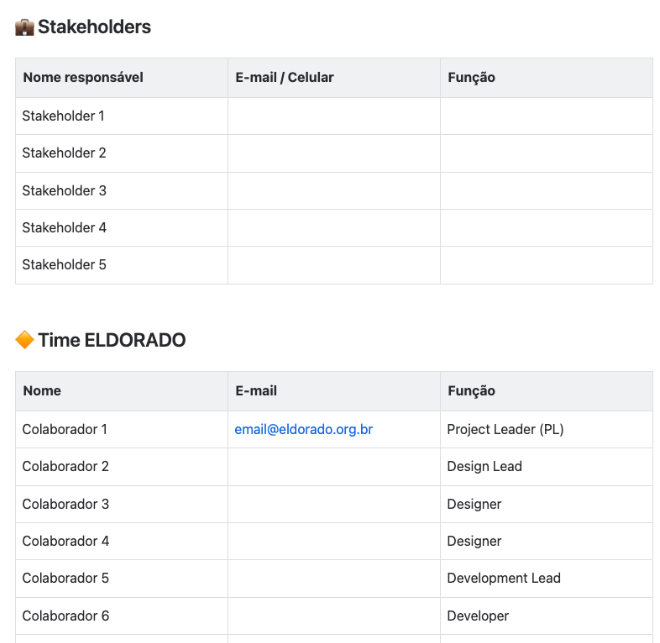Viewport: 660px width, 643px height.
Task: Click the Stakeholder 5 name cell
Action: click(122, 265)
